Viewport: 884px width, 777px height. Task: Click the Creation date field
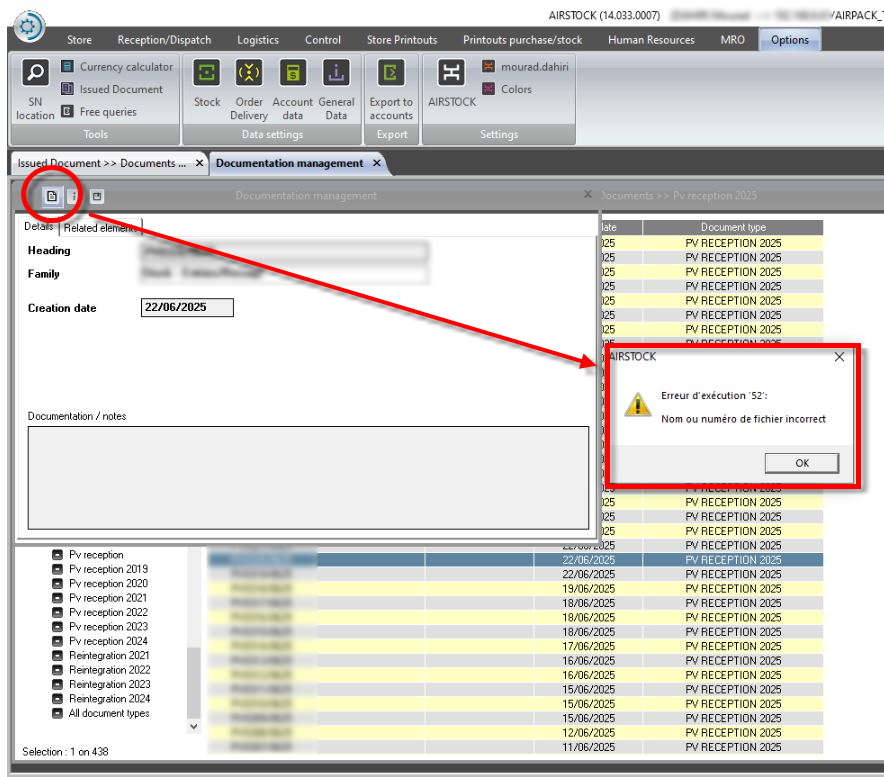188,308
